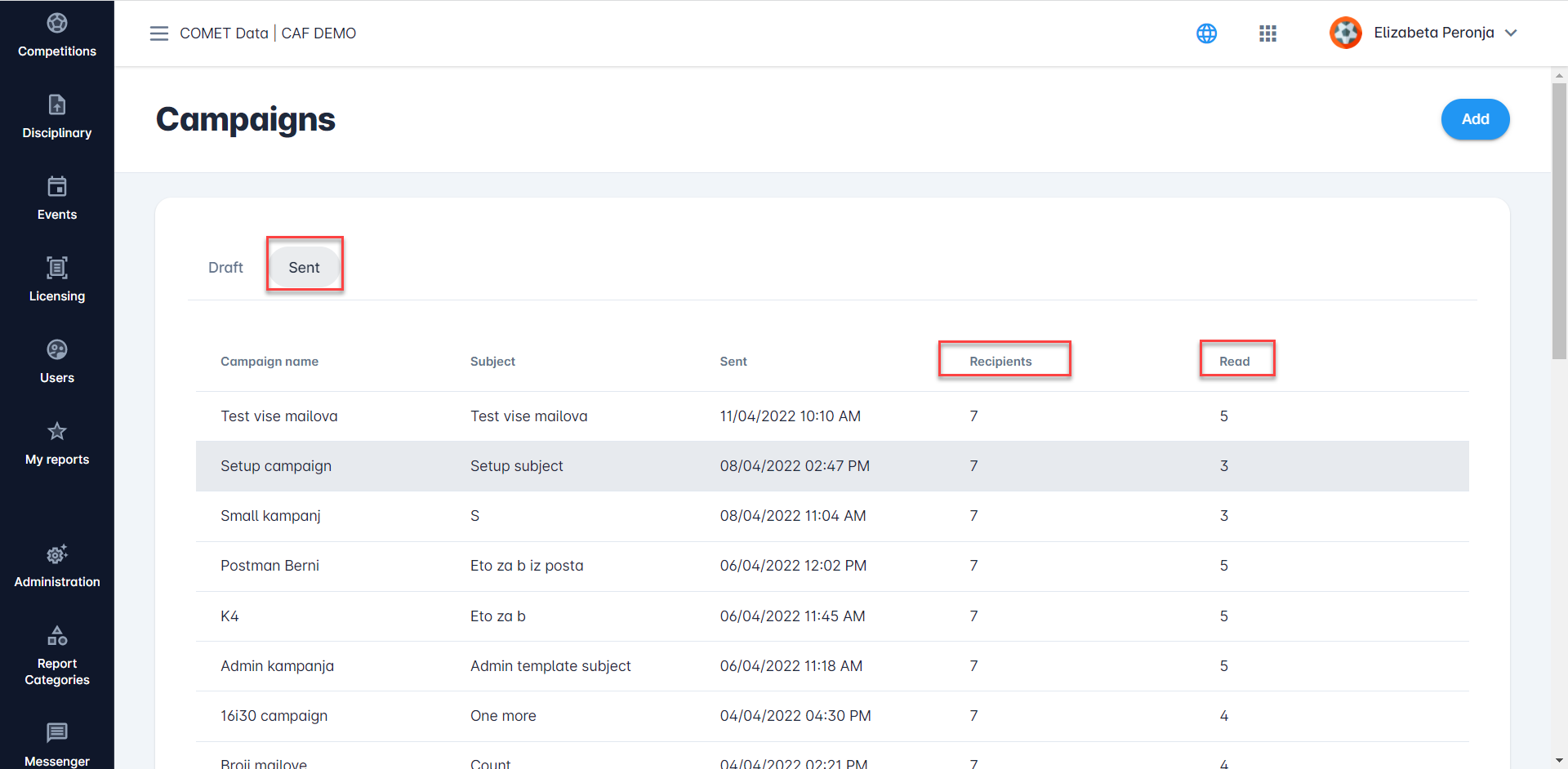Screen dimensions: 1568x769
Task: Expand Elizabeta Peronja user dropdown
Action: tap(1510, 33)
